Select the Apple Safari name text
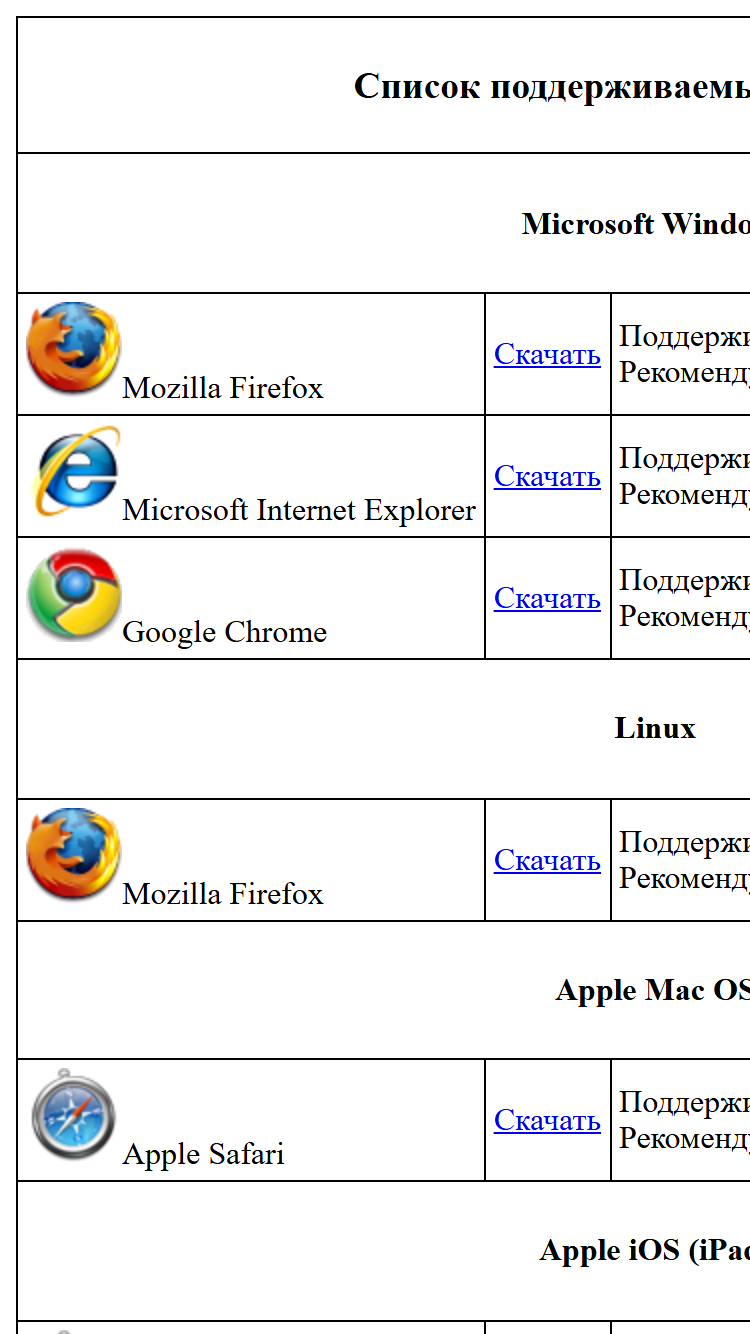This screenshot has width=750, height=1334. (x=203, y=1154)
